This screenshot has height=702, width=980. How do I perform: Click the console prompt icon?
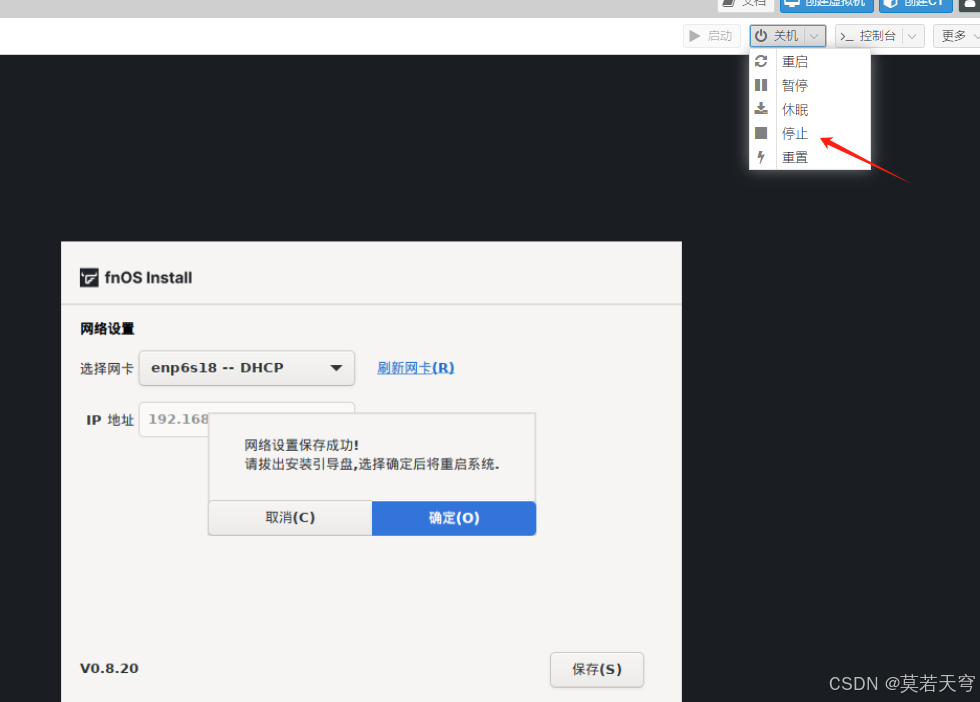click(x=847, y=36)
